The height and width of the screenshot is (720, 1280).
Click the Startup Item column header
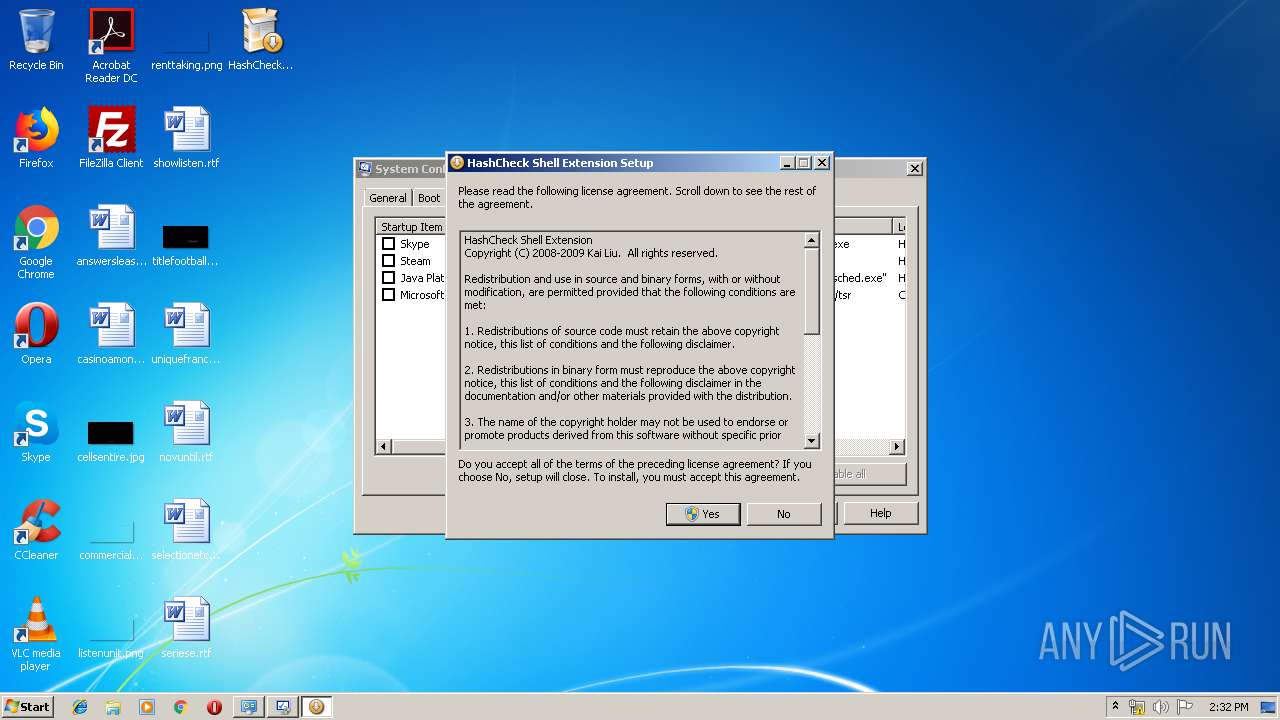[411, 227]
